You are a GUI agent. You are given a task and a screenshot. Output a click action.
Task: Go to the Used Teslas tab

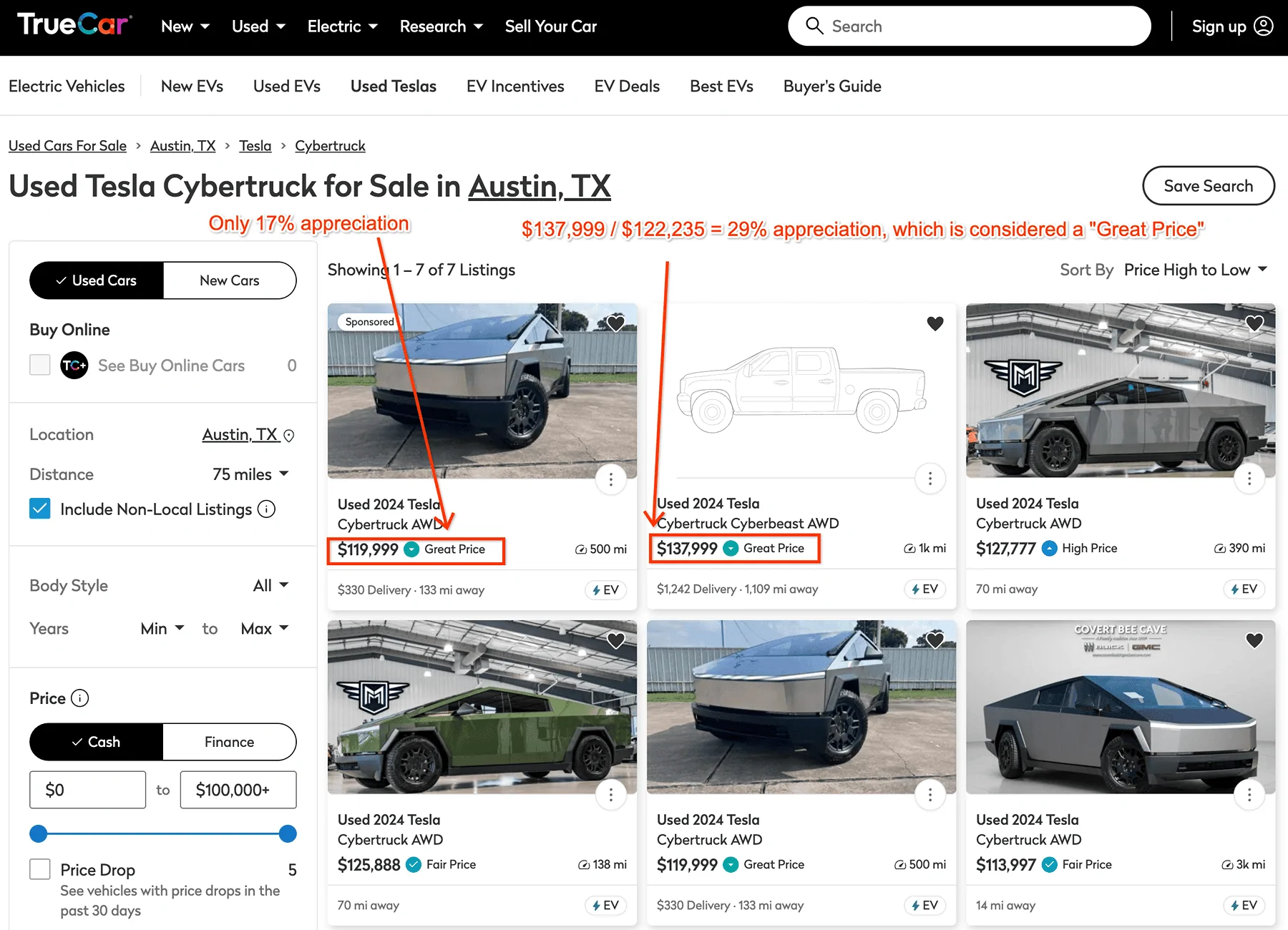pos(394,86)
